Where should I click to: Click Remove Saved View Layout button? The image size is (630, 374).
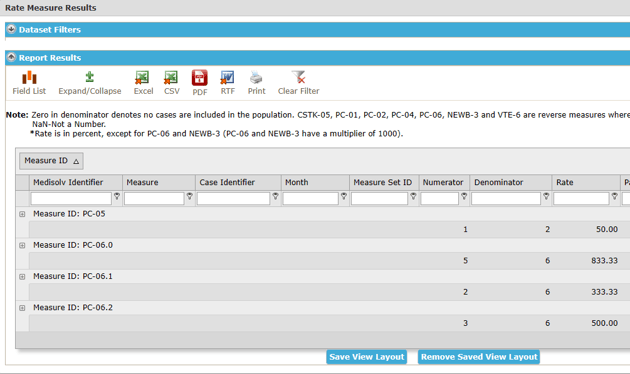tap(479, 357)
